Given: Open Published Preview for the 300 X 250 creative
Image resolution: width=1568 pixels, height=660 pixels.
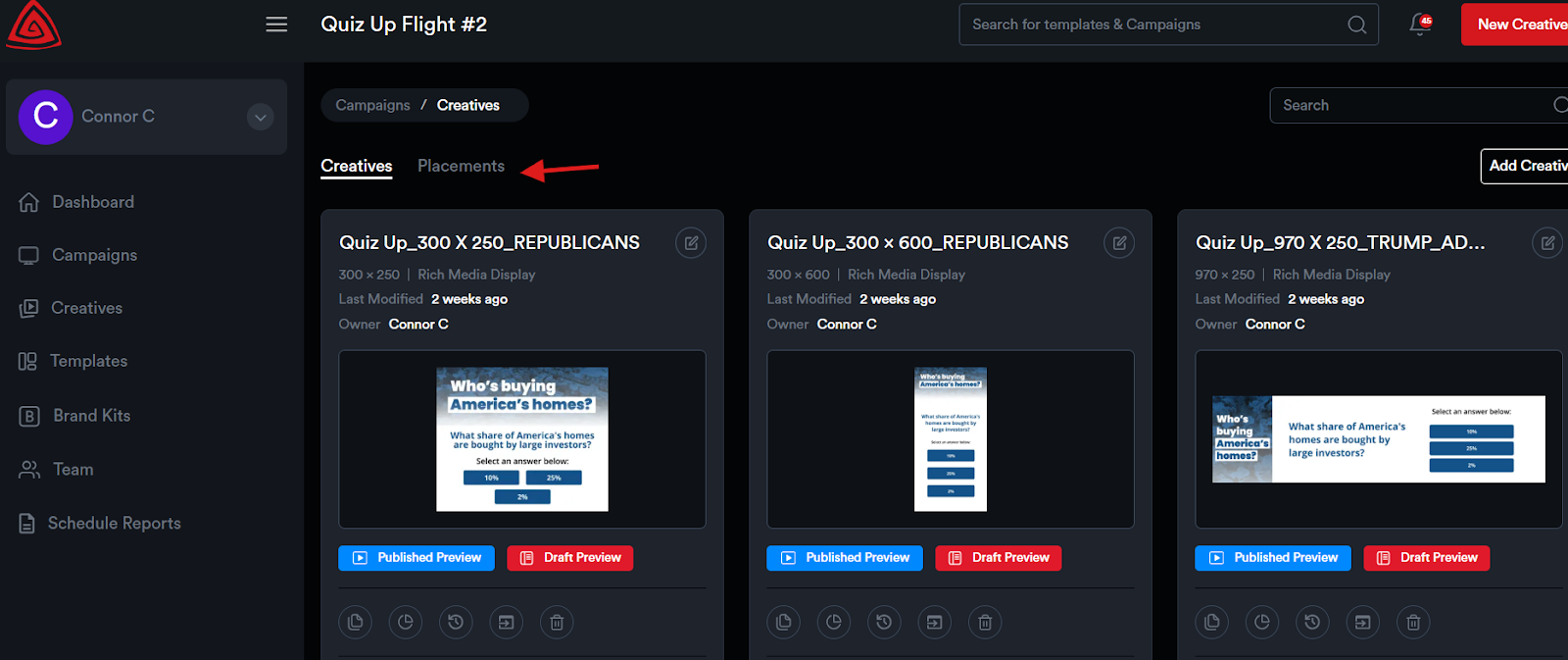Looking at the screenshot, I should click(416, 558).
